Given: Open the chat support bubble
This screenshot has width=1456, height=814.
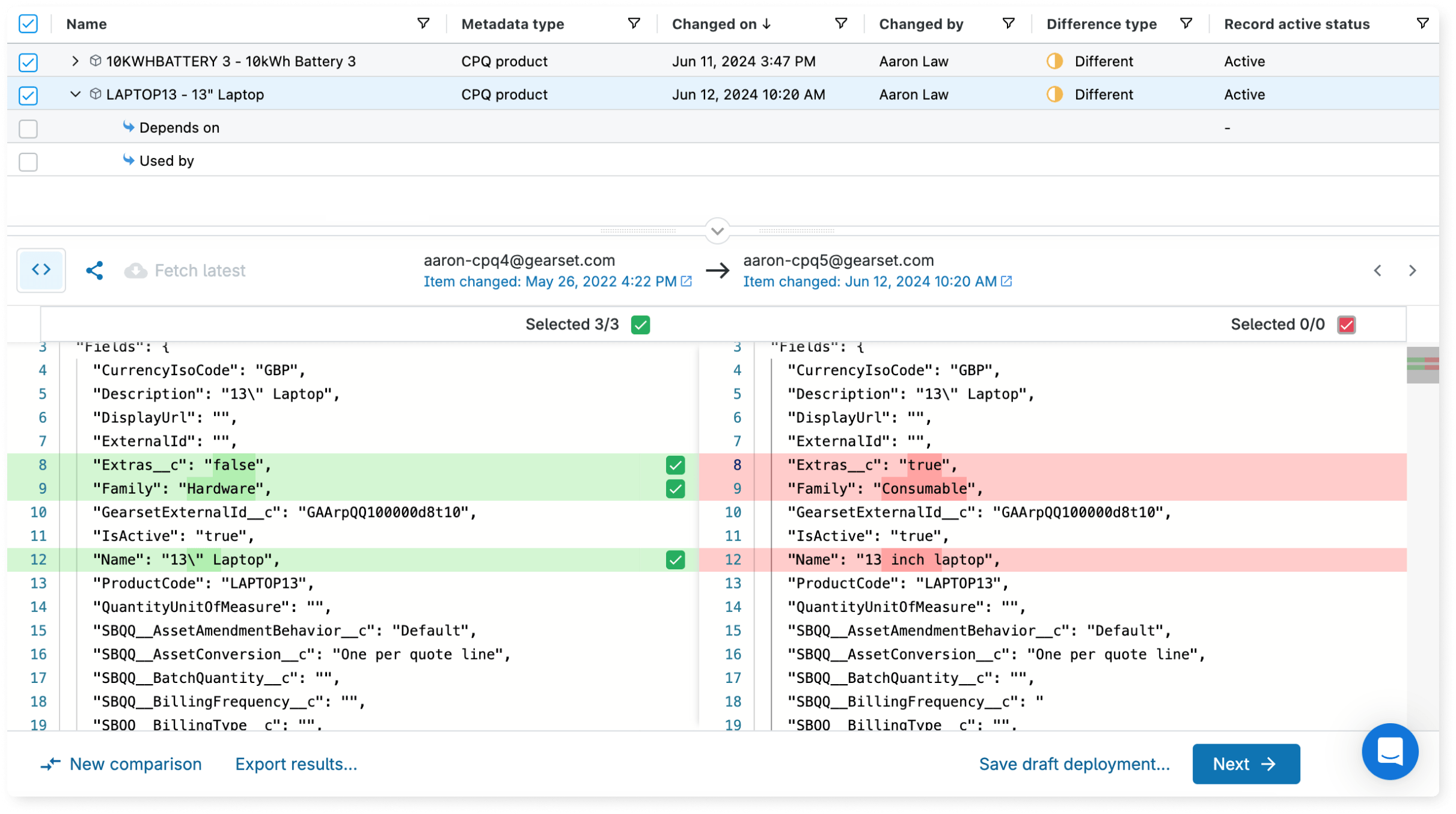Looking at the screenshot, I should coord(1389,751).
